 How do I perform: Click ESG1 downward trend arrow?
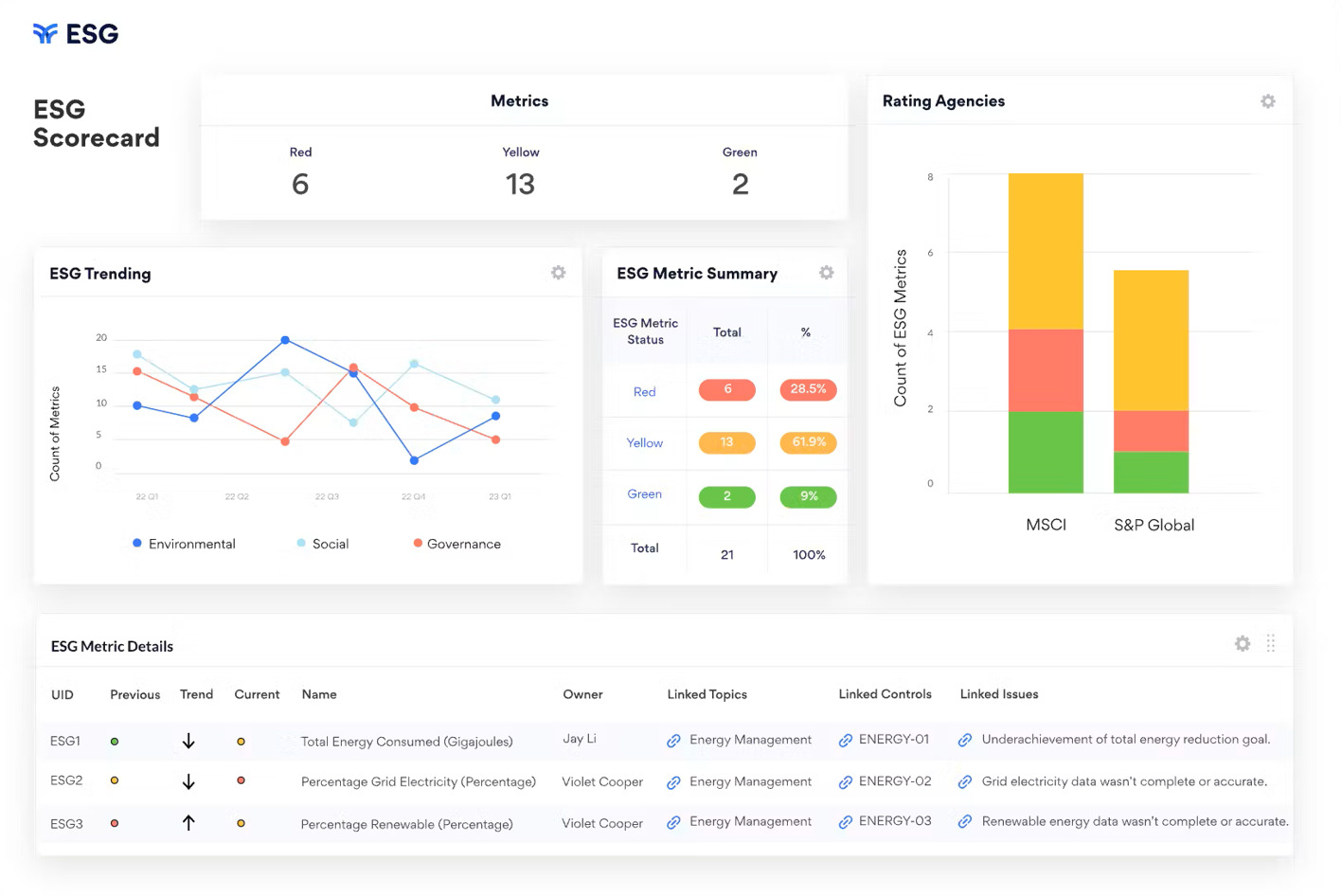pyautogui.click(x=188, y=741)
